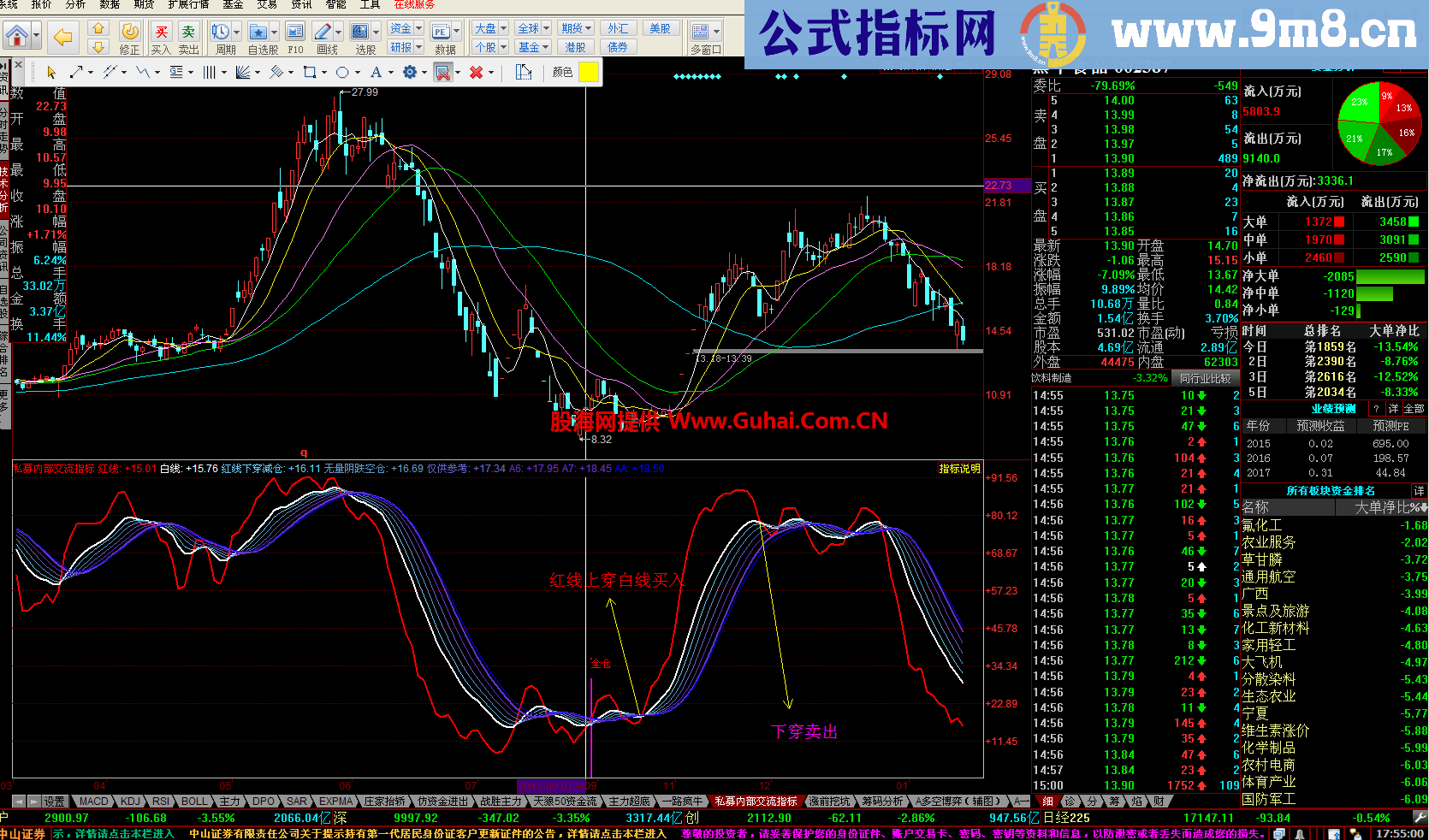The height and width of the screenshot is (840, 1429).
Task: Select the trend line drawing tool
Action: point(76,73)
